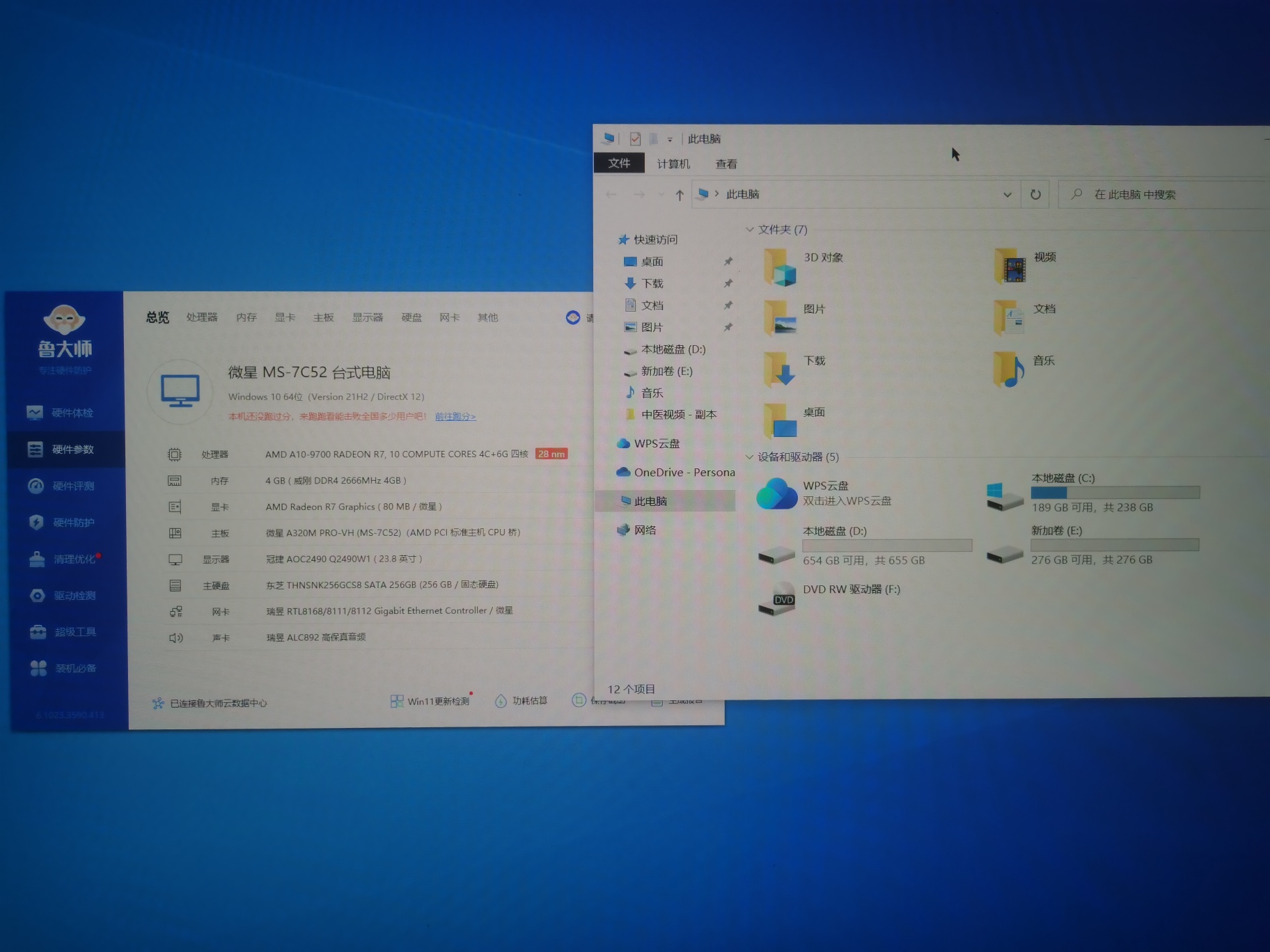Open 超级工具 in Lu Dashi sidebar
The image size is (1270, 952).
[63, 632]
